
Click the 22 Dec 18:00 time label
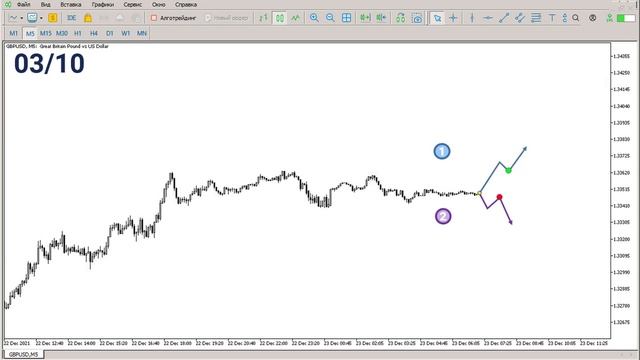click(178, 343)
